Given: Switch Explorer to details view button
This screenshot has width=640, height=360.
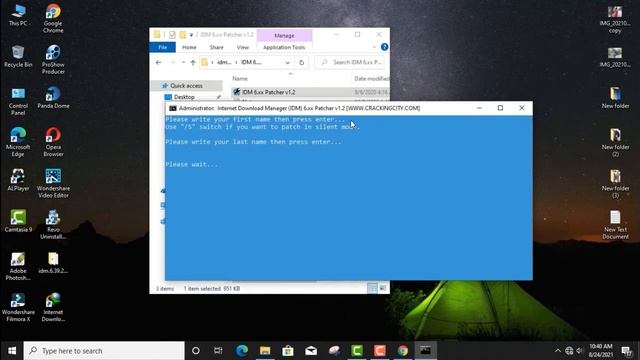Looking at the screenshot, I should point(372,289).
